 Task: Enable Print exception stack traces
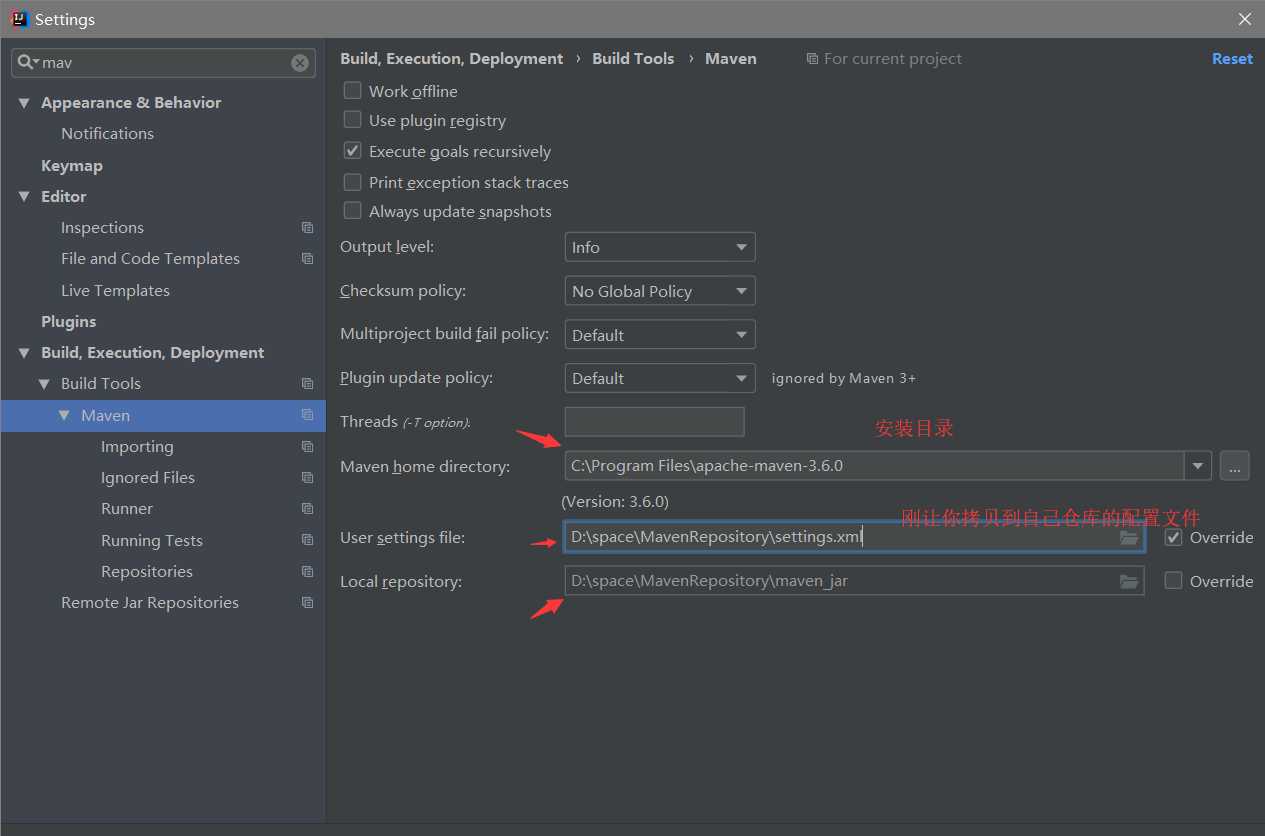click(x=352, y=182)
